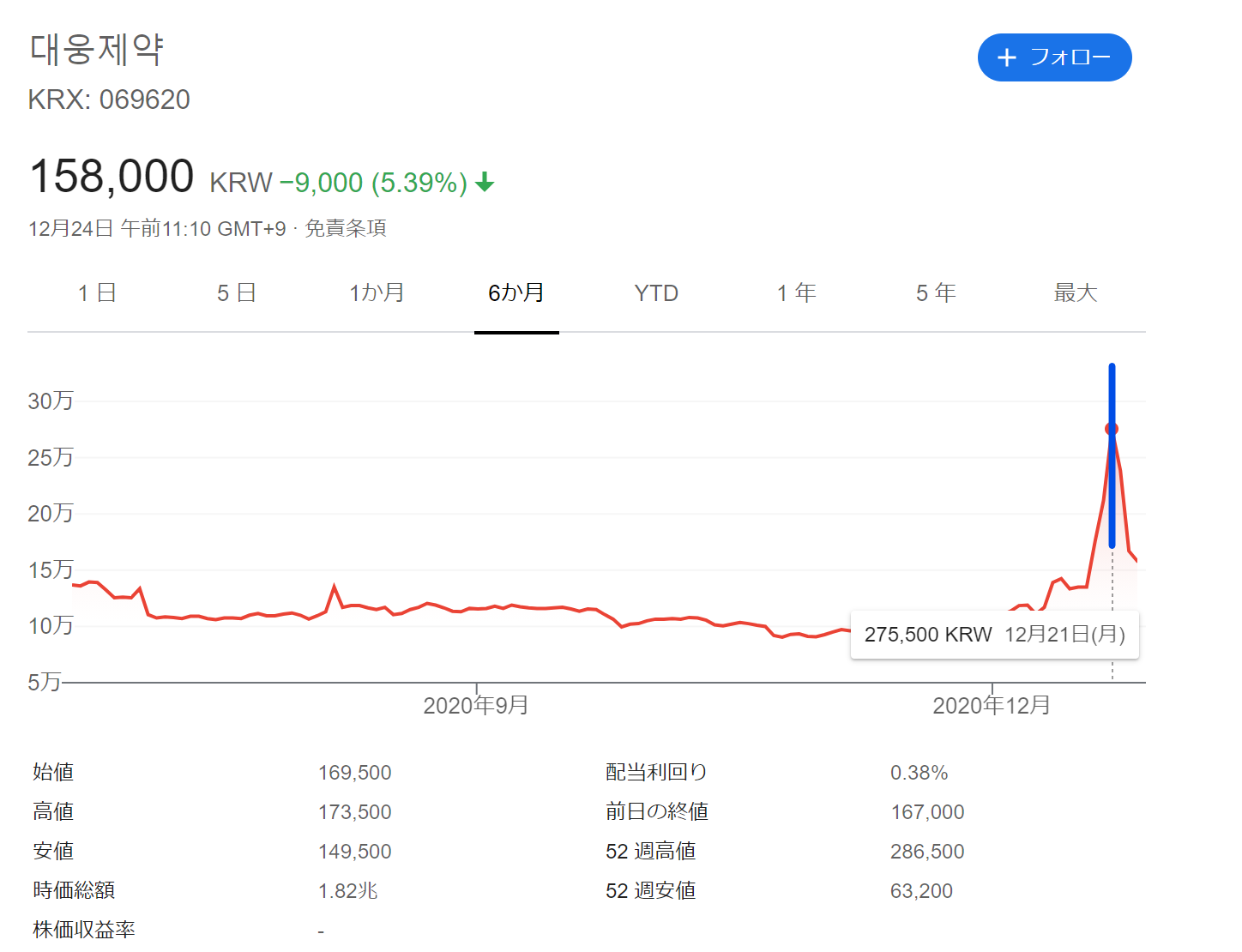Open the 免責条項 disclaimer link
The image size is (1242, 952).
coord(347,229)
